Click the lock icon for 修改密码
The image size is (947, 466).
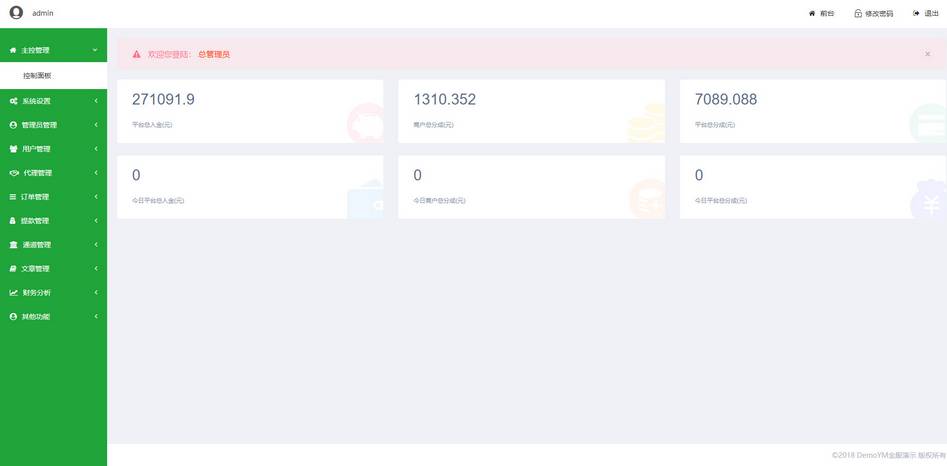pyautogui.click(x=858, y=13)
